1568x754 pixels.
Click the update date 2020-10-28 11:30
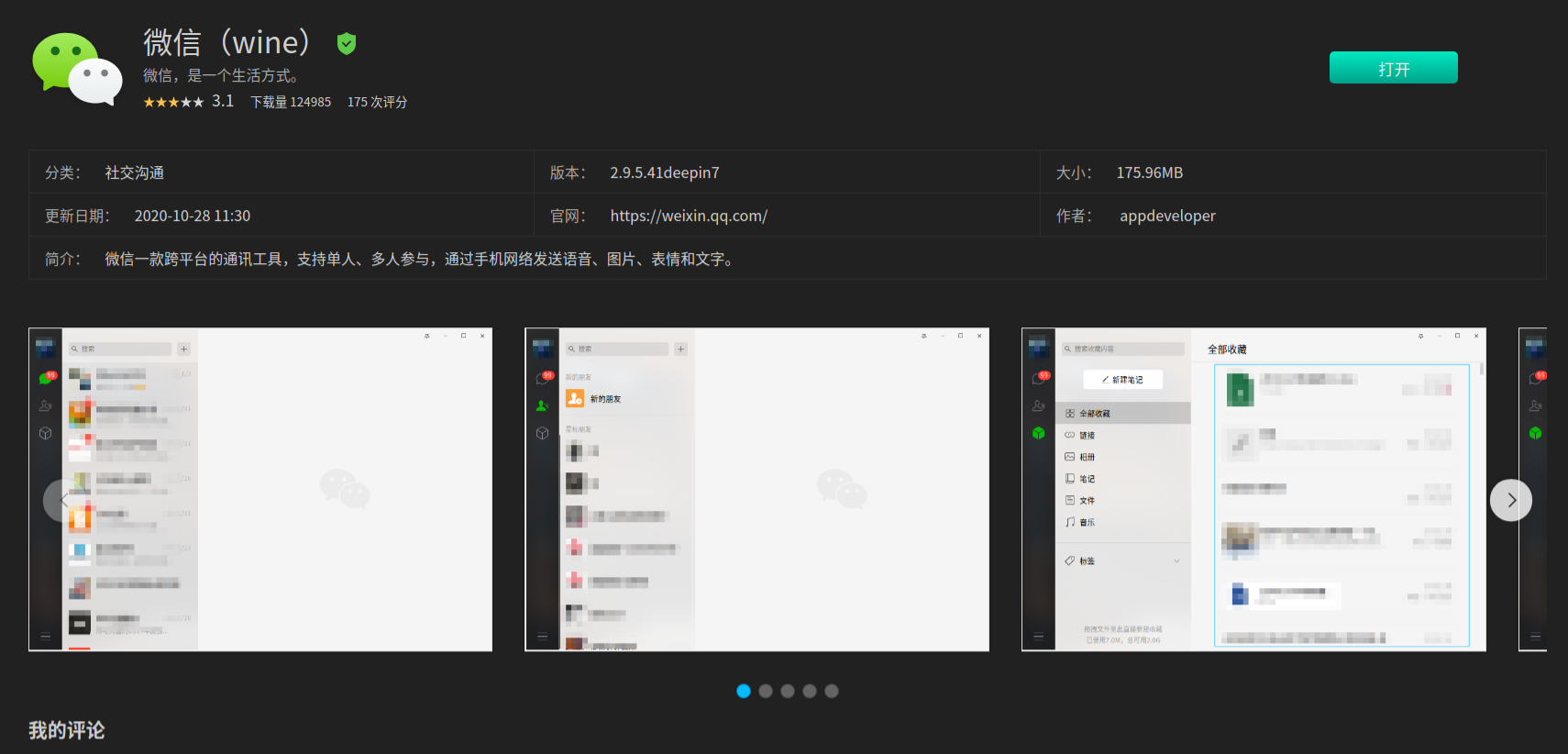[x=193, y=216]
